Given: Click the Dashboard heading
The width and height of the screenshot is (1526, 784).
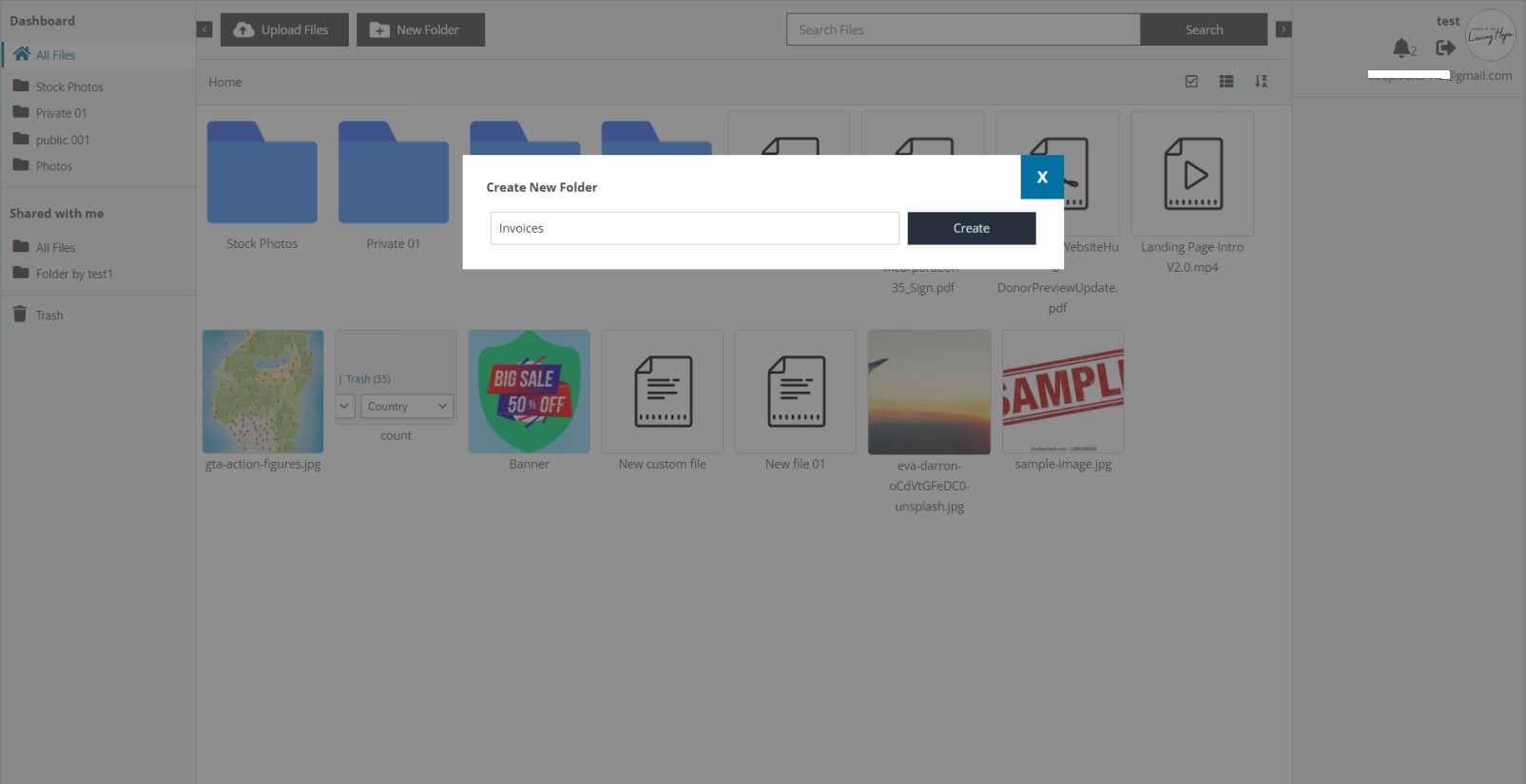Looking at the screenshot, I should coord(42,21).
